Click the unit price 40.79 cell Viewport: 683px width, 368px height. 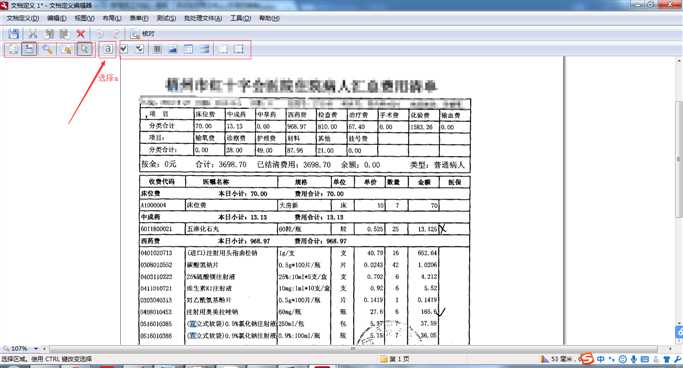(375, 253)
